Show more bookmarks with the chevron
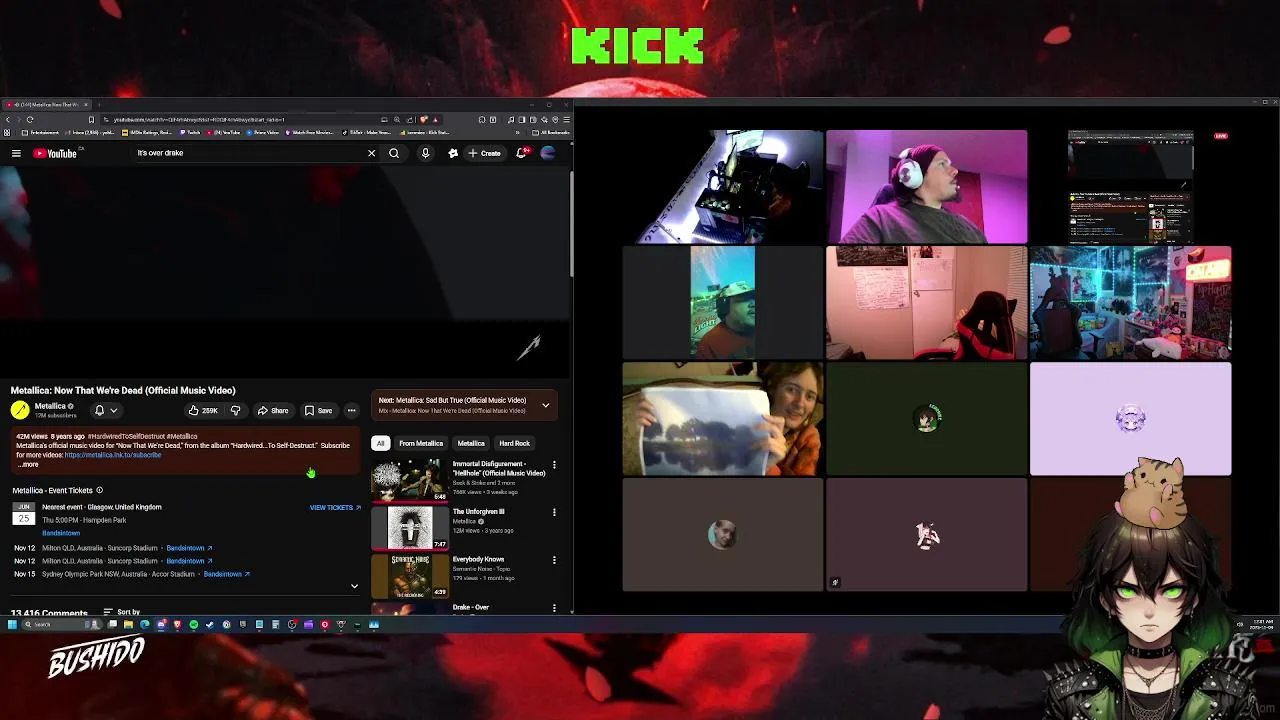The height and width of the screenshot is (720, 1280). [517, 132]
